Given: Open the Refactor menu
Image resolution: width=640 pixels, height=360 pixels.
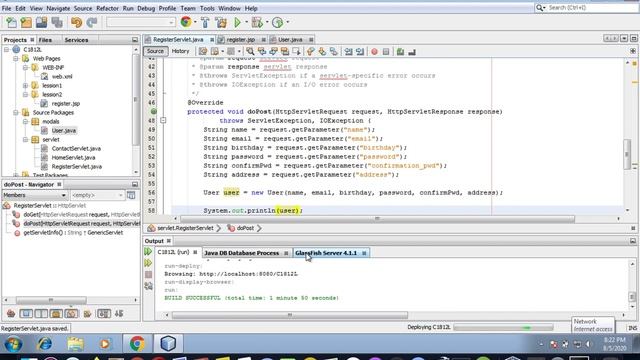Looking at the screenshot, I should coord(107,8).
